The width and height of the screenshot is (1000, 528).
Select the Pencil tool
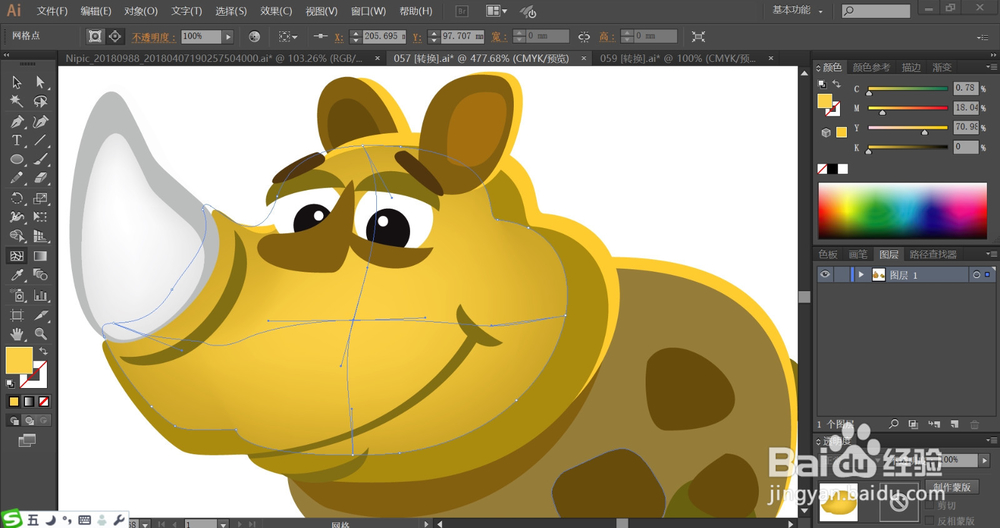point(17,179)
